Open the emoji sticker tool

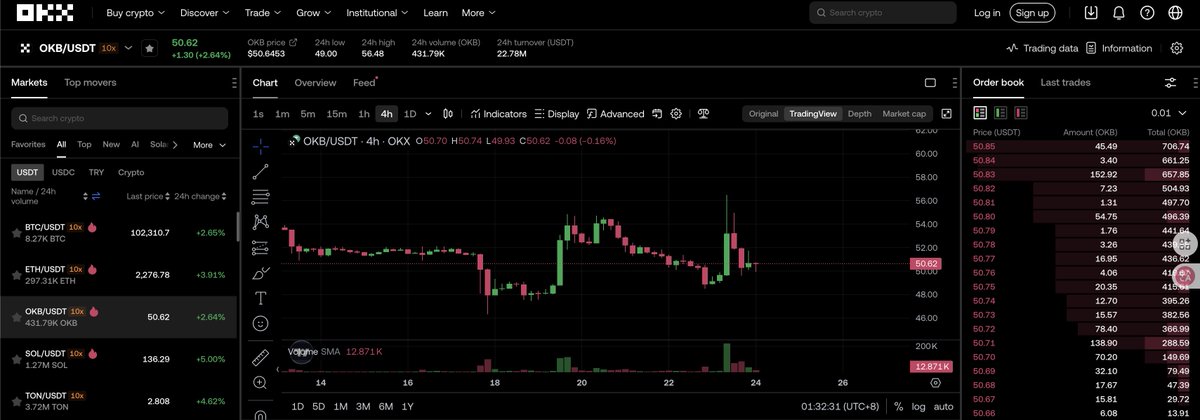(261, 323)
